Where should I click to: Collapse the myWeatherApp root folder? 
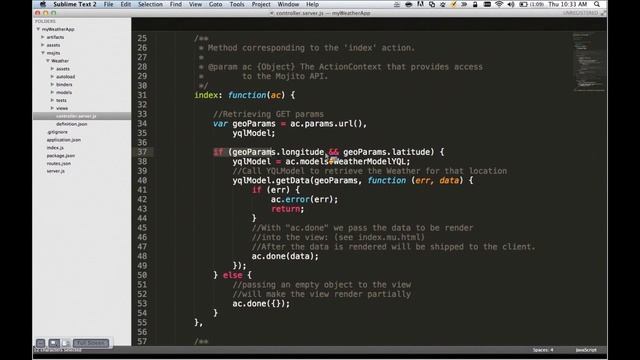pos(38,29)
